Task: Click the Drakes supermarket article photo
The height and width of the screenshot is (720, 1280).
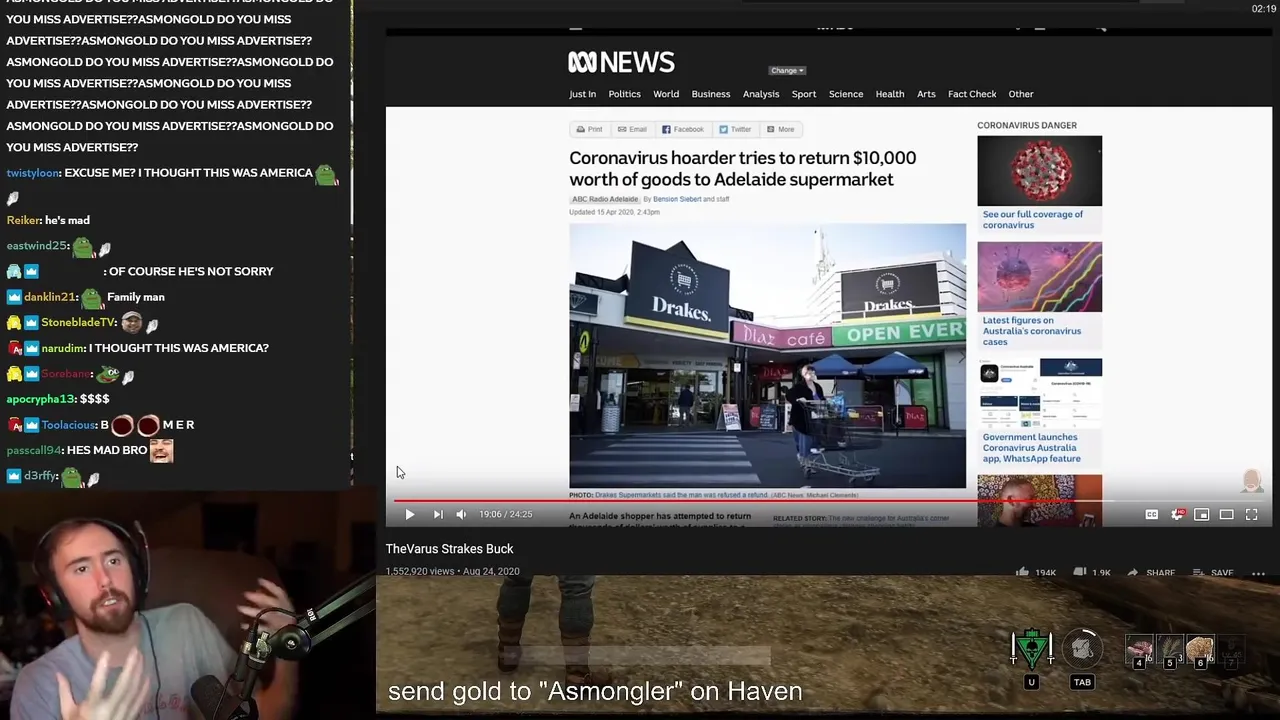Action: pos(767,356)
